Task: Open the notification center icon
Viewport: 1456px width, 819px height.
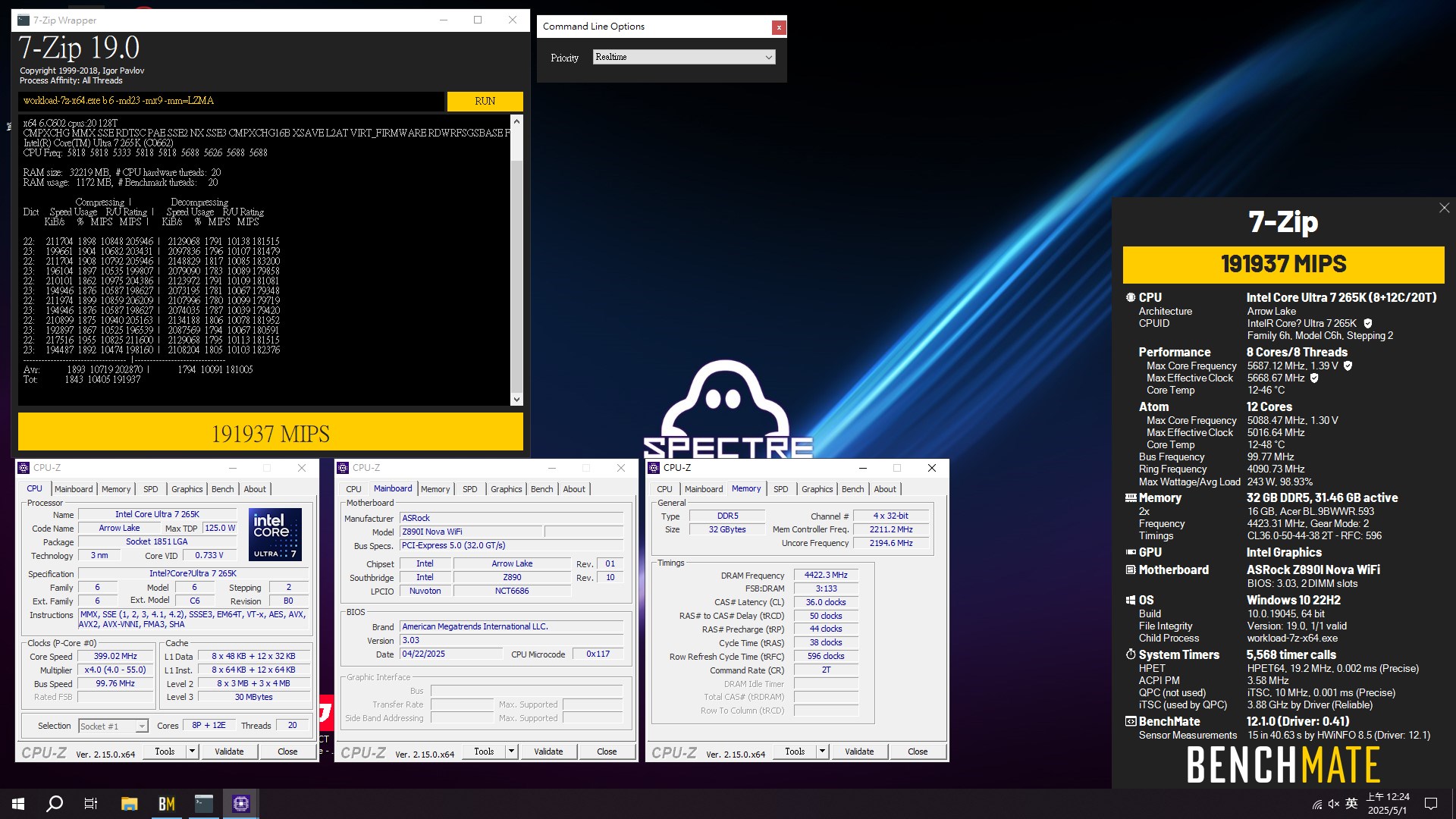Action: pyautogui.click(x=1431, y=804)
